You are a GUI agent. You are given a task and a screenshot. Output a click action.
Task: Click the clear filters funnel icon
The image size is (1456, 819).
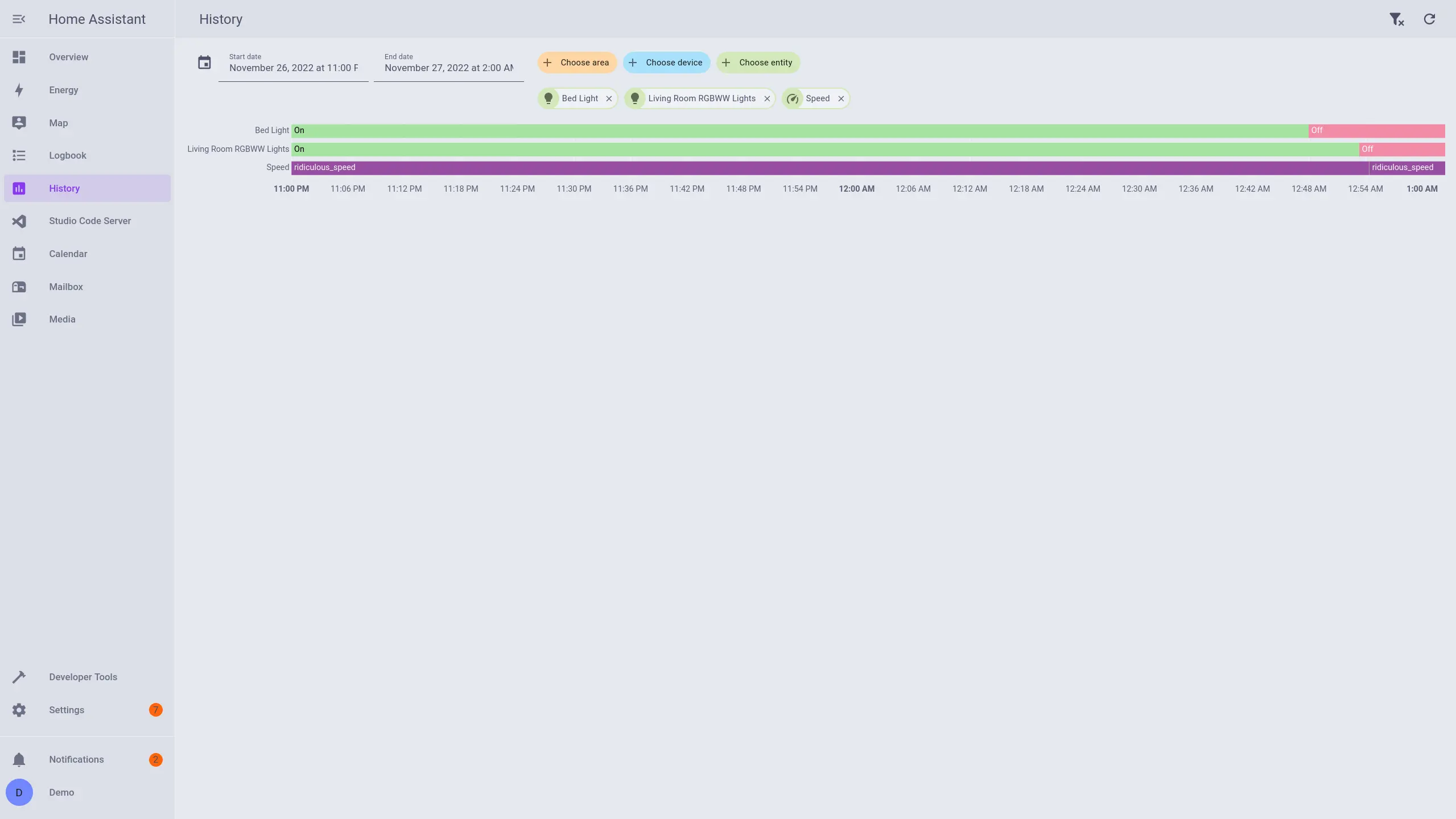click(x=1396, y=19)
